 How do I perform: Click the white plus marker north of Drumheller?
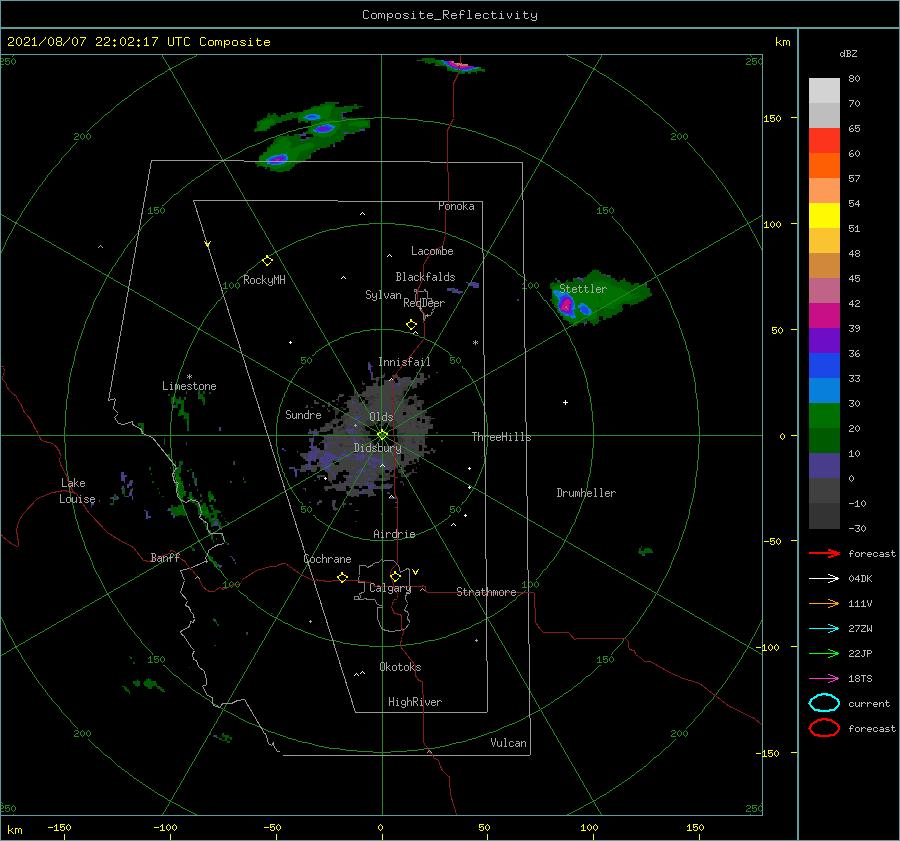[x=565, y=402]
